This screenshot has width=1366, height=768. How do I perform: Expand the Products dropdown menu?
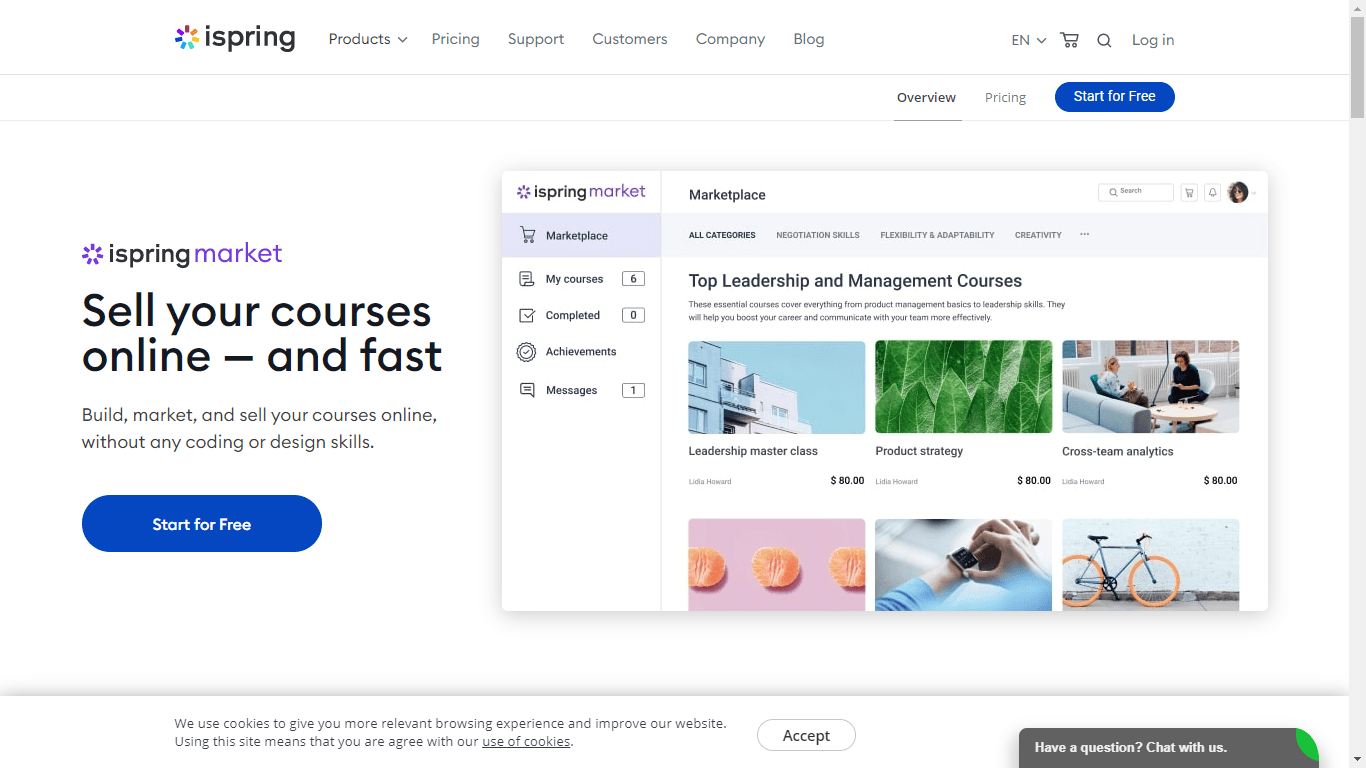(x=368, y=39)
